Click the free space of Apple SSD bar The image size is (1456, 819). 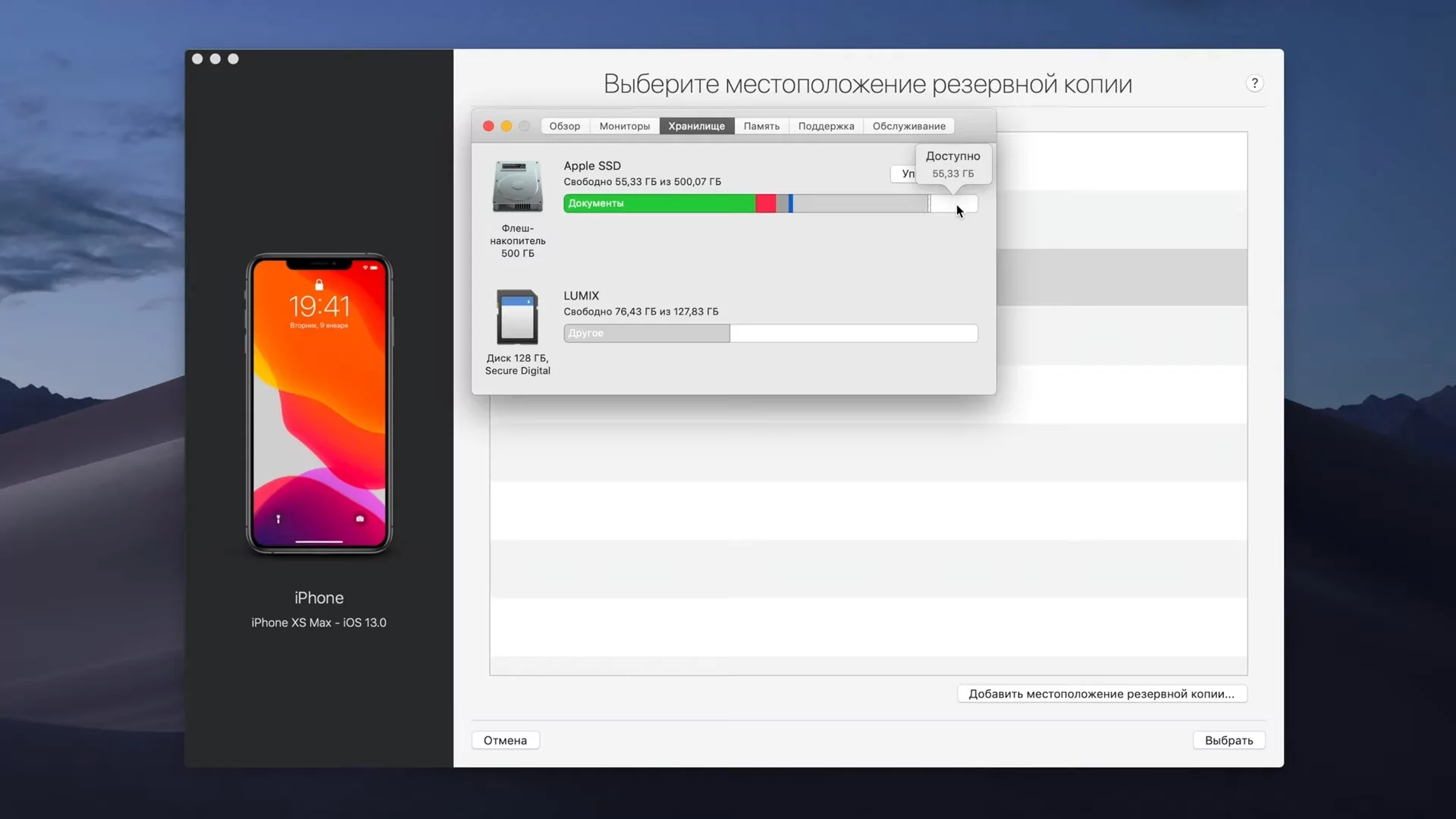point(953,203)
